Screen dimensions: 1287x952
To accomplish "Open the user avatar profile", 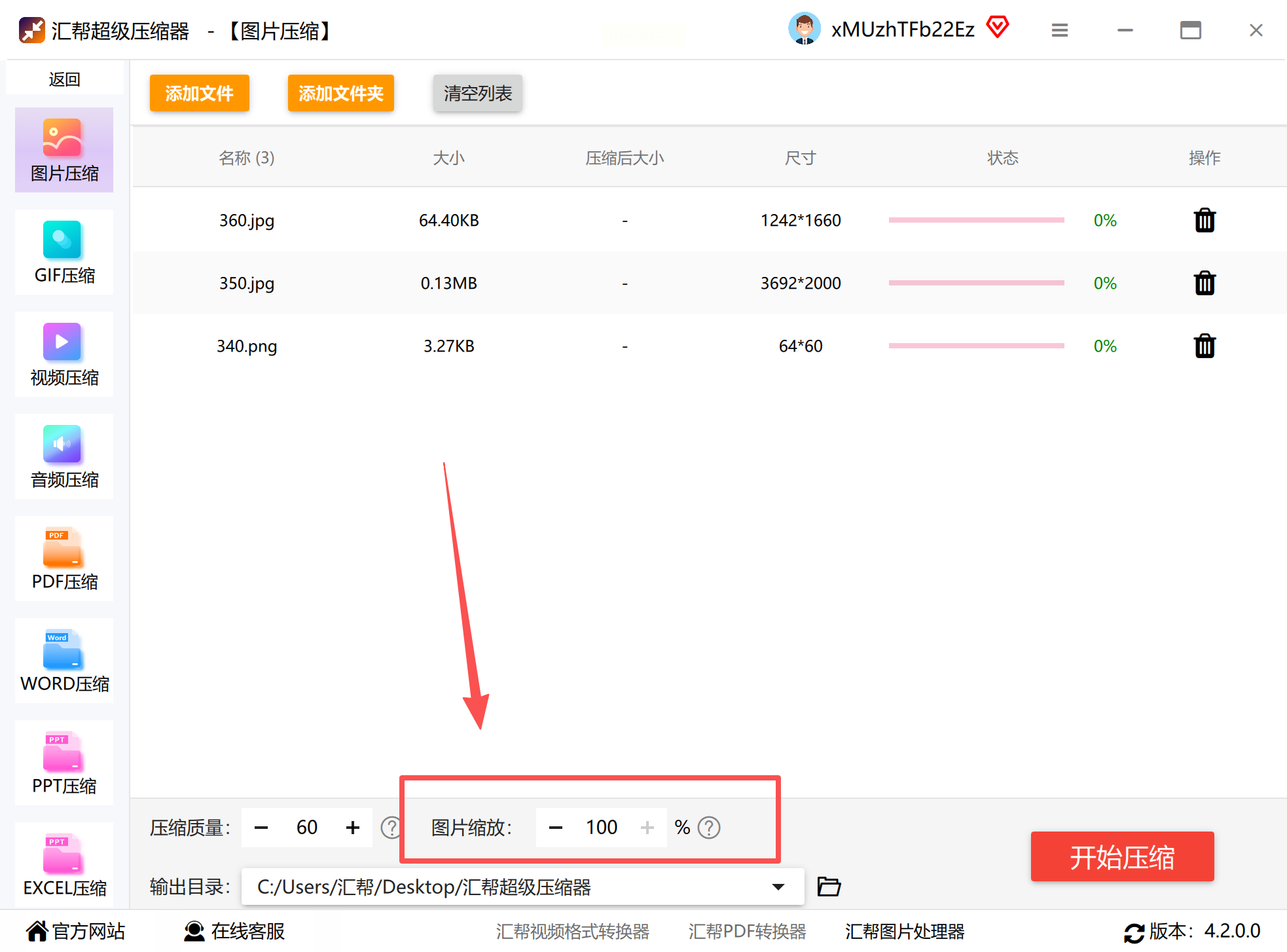I will point(804,29).
